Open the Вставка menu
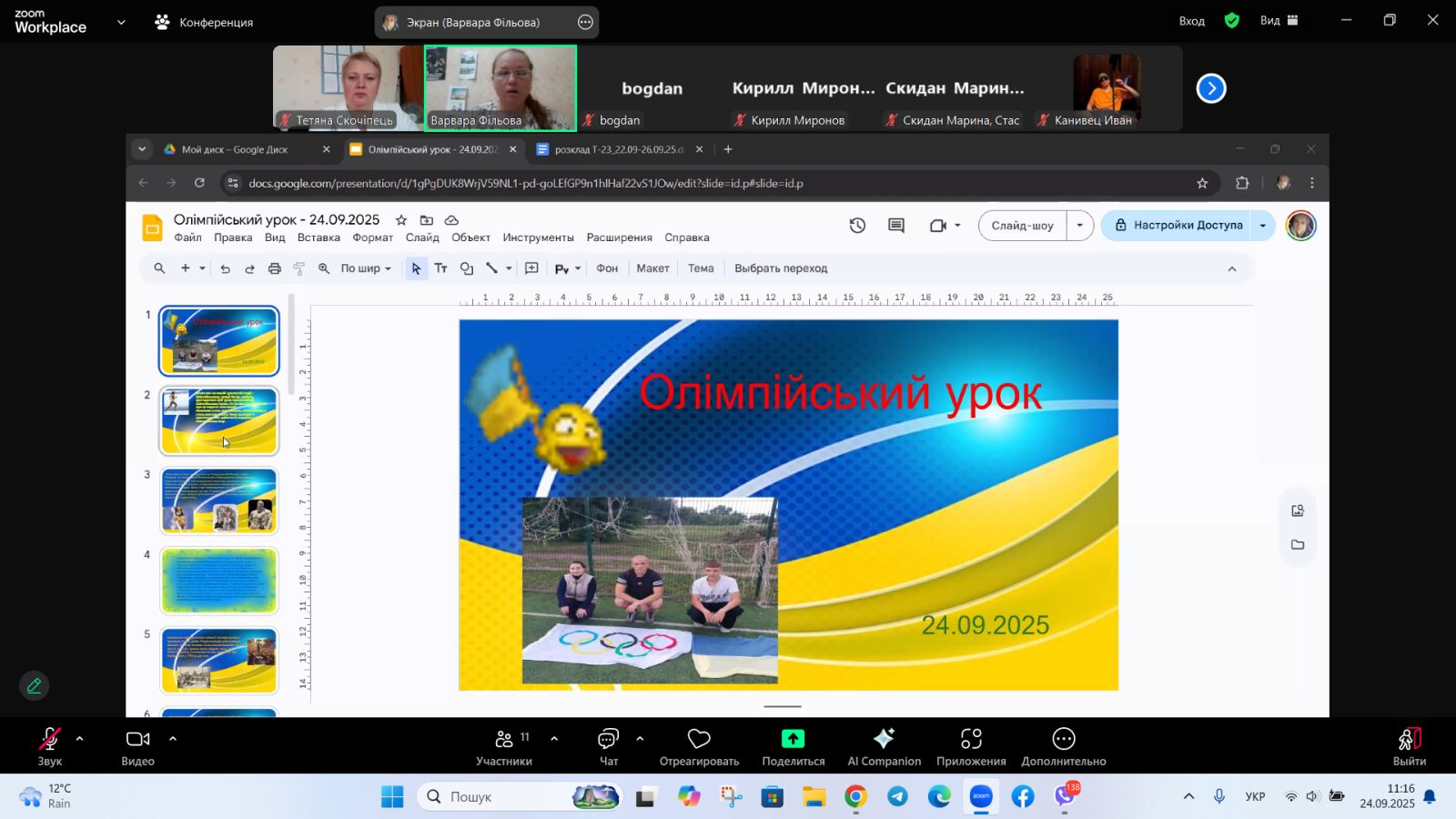This screenshot has width=1456, height=819. tap(318, 238)
